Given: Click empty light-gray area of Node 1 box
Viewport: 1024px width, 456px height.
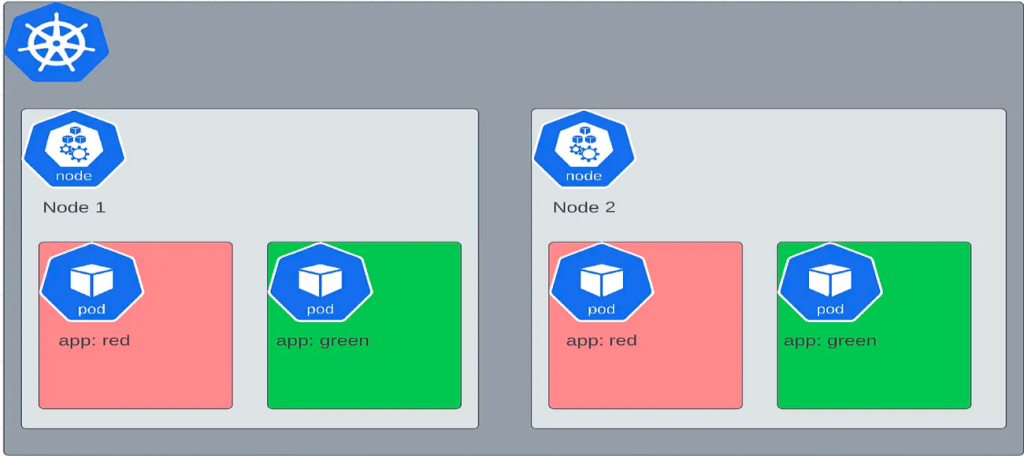Looking at the screenshot, I should (x=300, y=170).
